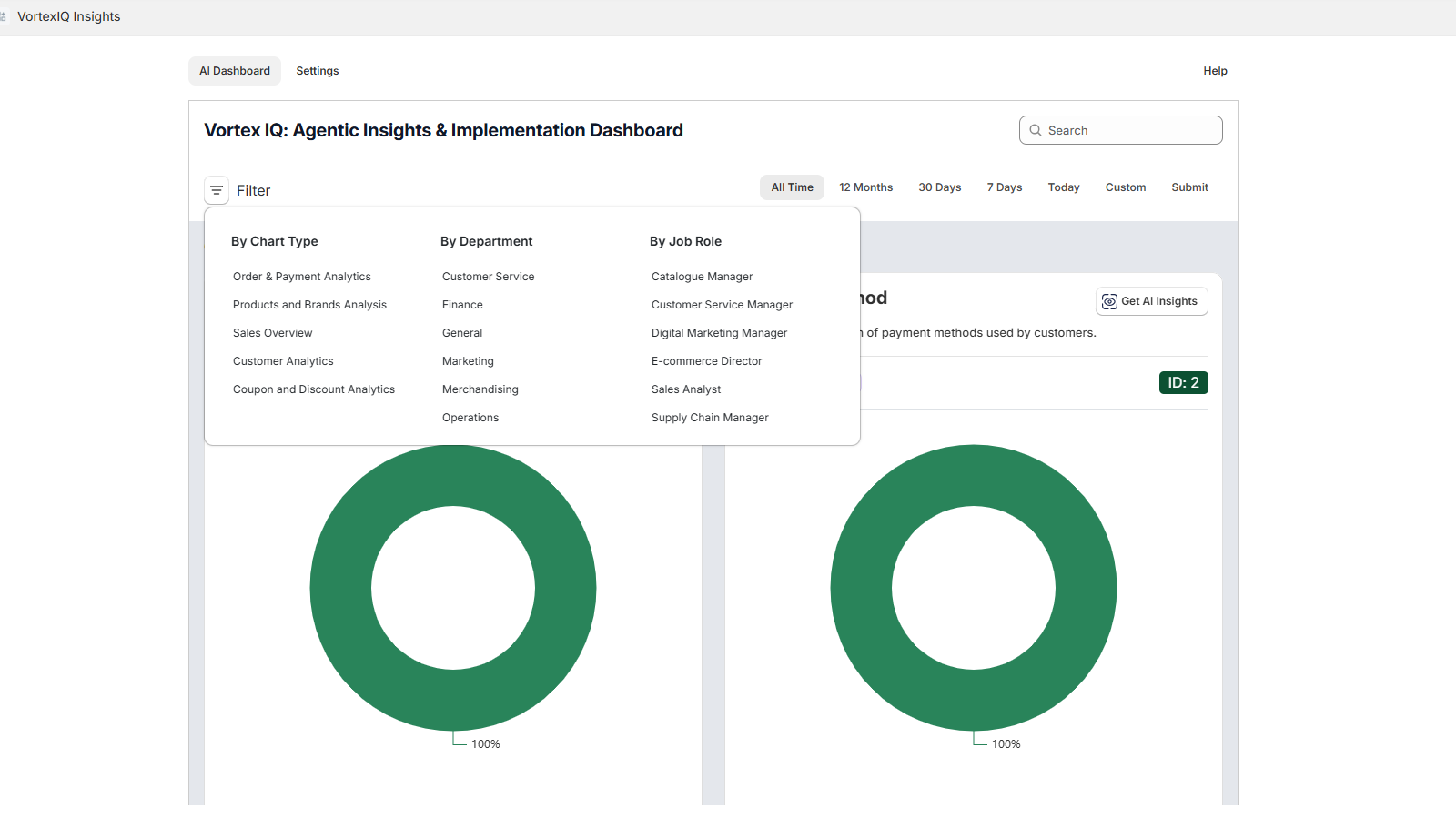
Task: Click the AI eye icon on Get AI Insights
Action: 1110,301
